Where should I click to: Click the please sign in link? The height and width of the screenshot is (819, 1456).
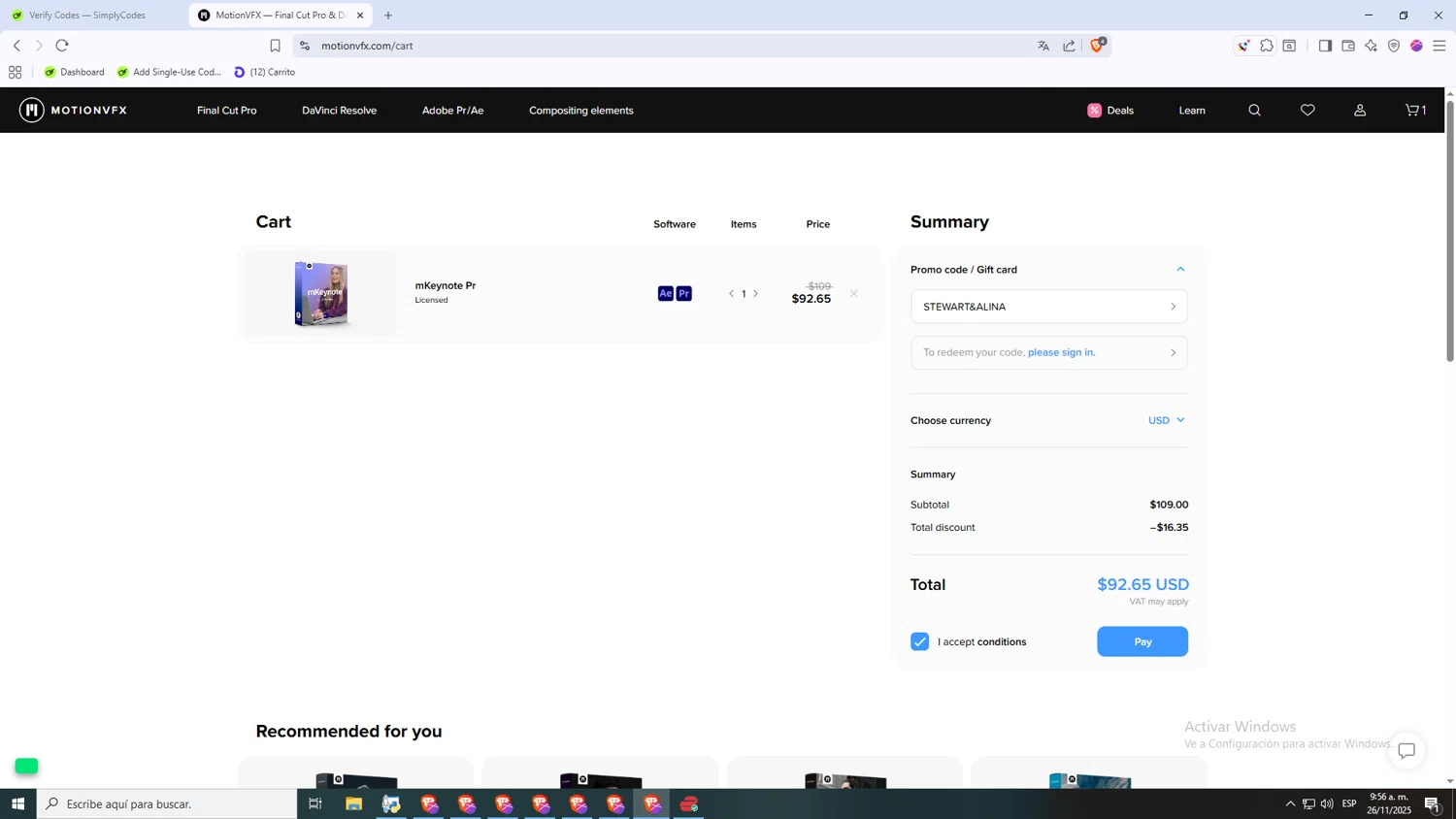tap(1061, 352)
